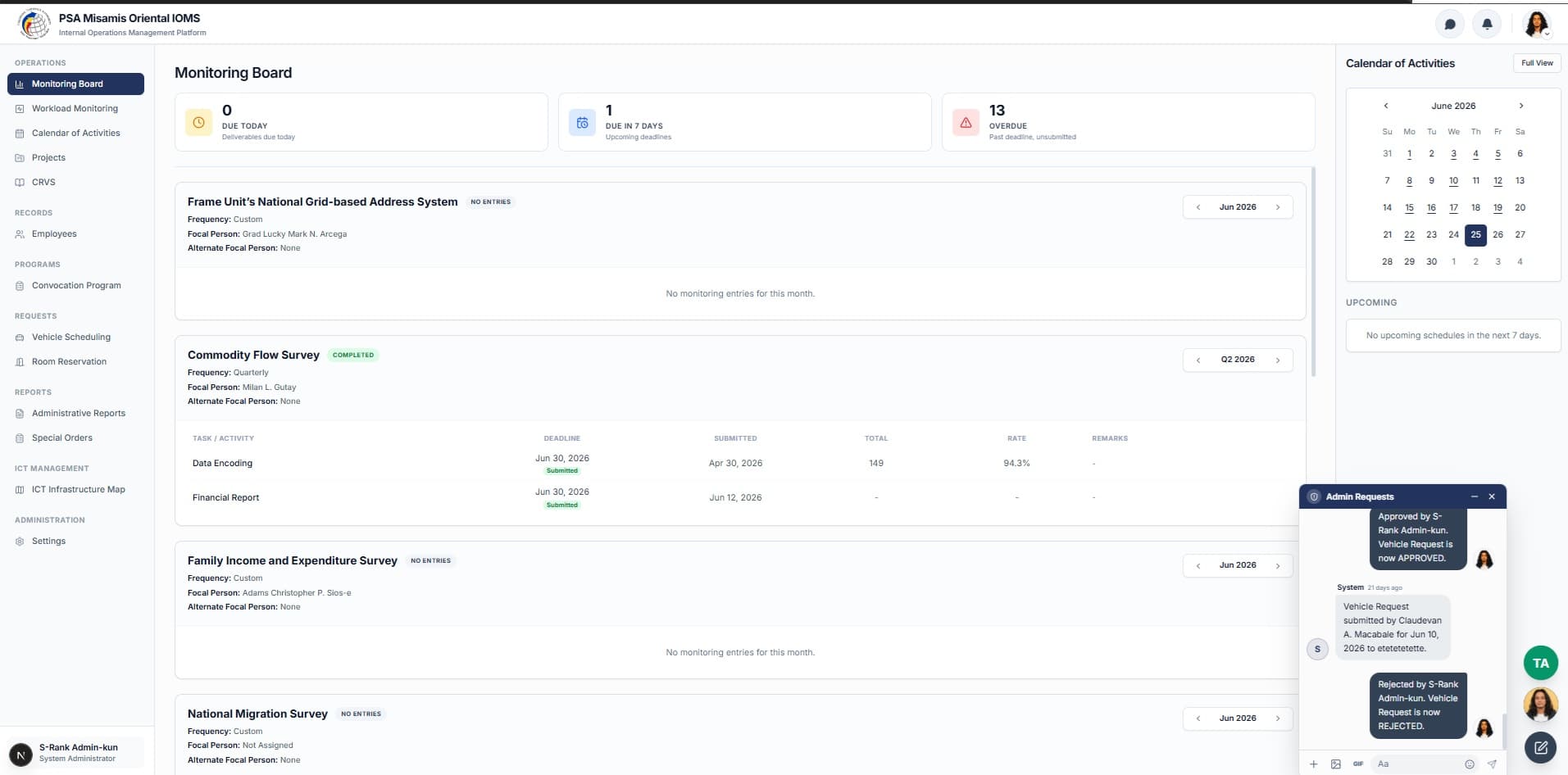
Task: Open Special Orders
Action: (x=75, y=437)
